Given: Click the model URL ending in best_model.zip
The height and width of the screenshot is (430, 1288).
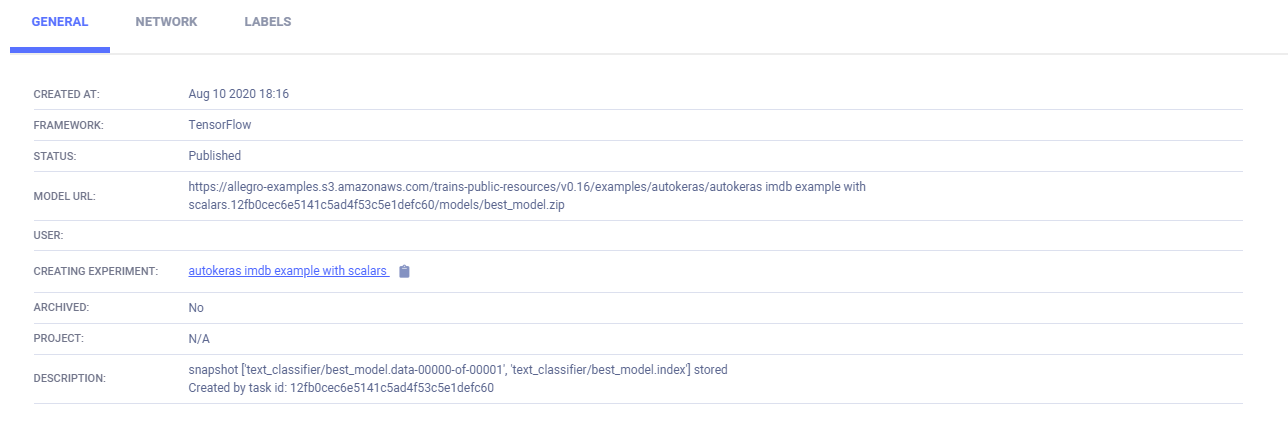Looking at the screenshot, I should pyautogui.click(x=526, y=195).
